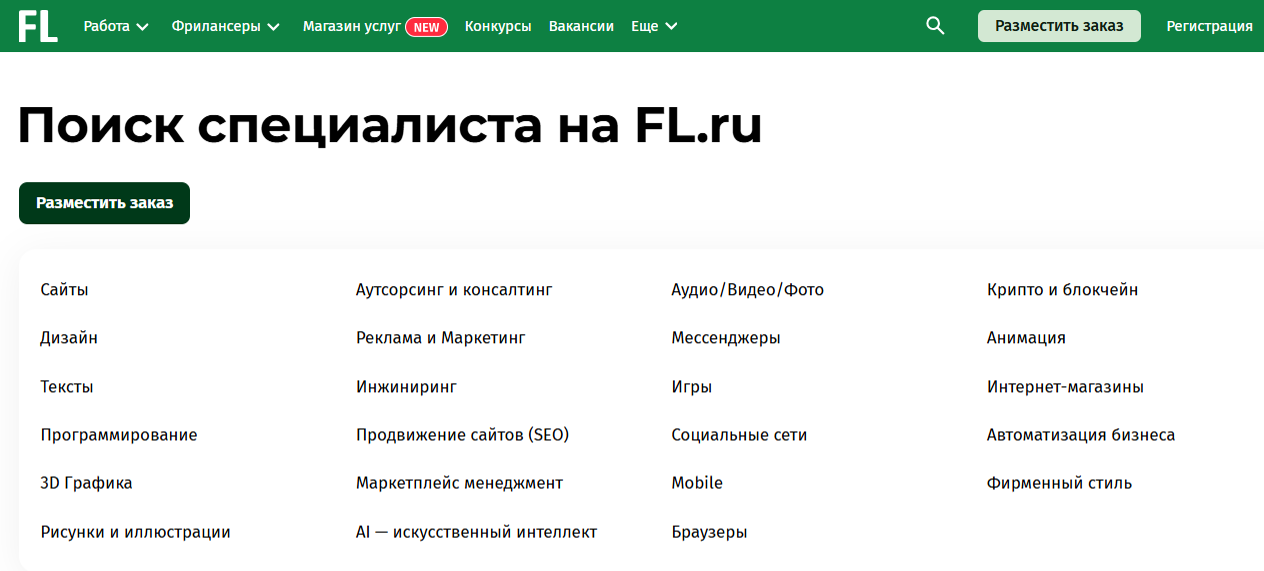Choose the Инжиниринг category
Screen dimensions: 1264x571
[406, 387]
